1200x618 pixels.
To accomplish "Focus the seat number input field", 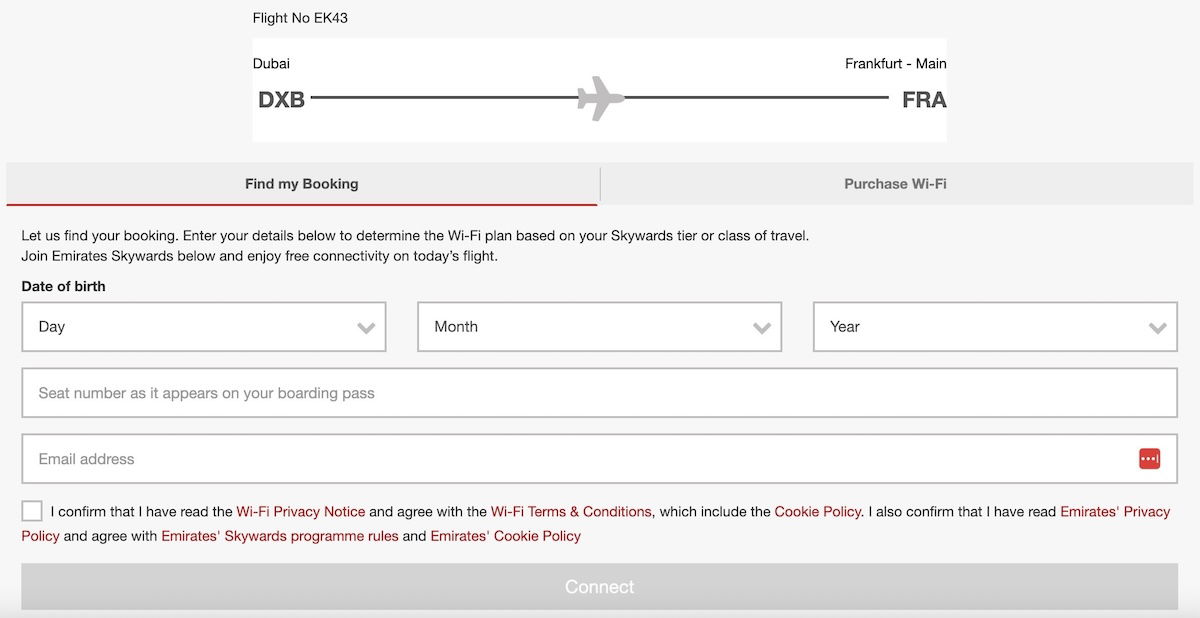I will 599,393.
